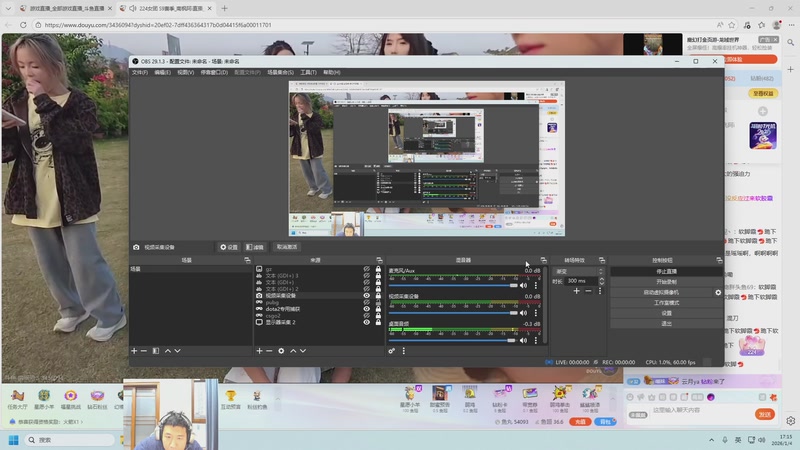Open advanced audio properties gears icon
Screen dimensions: 800x450
(391, 351)
